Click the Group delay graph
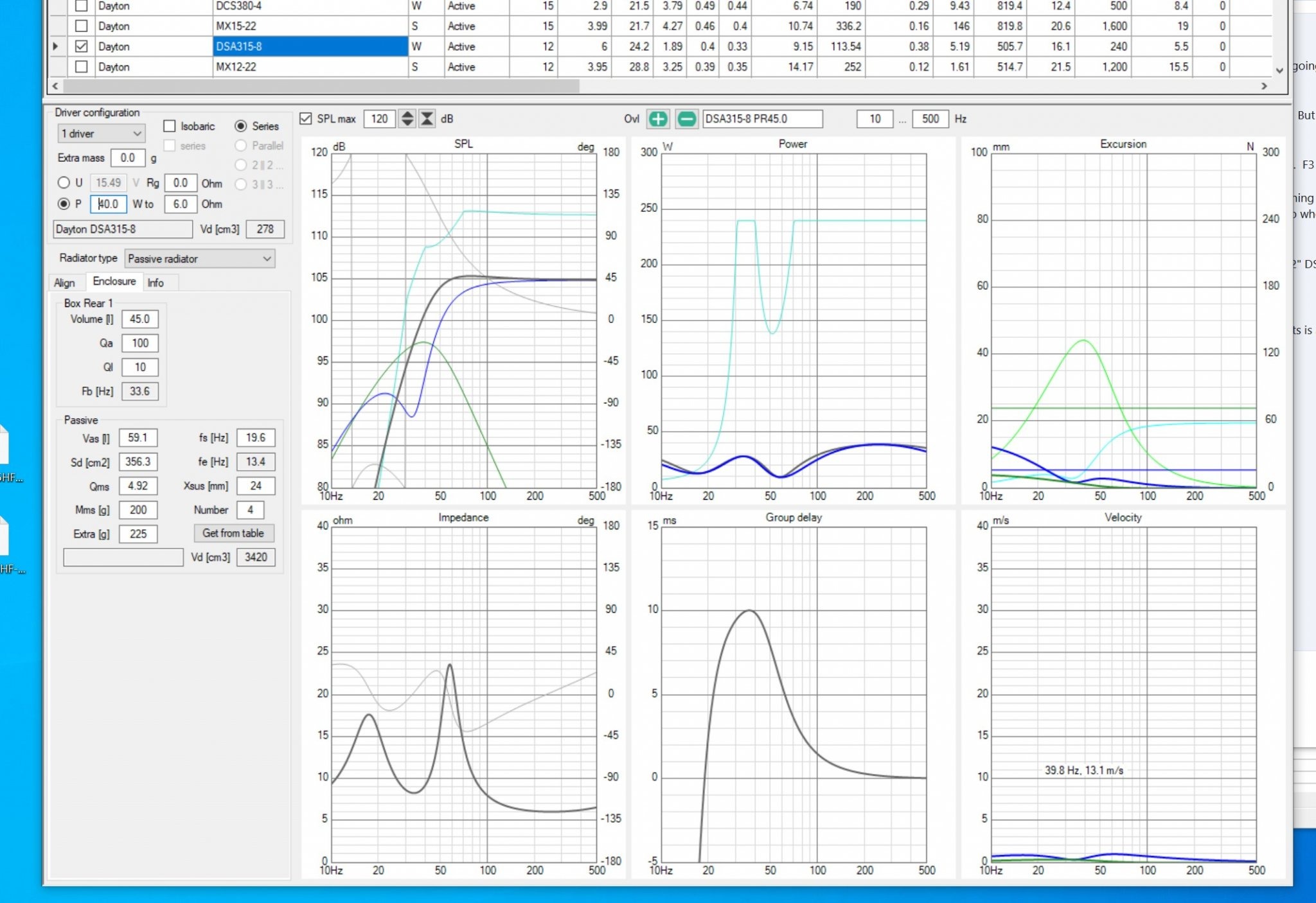Viewport: 1316px width, 903px height. point(794,695)
